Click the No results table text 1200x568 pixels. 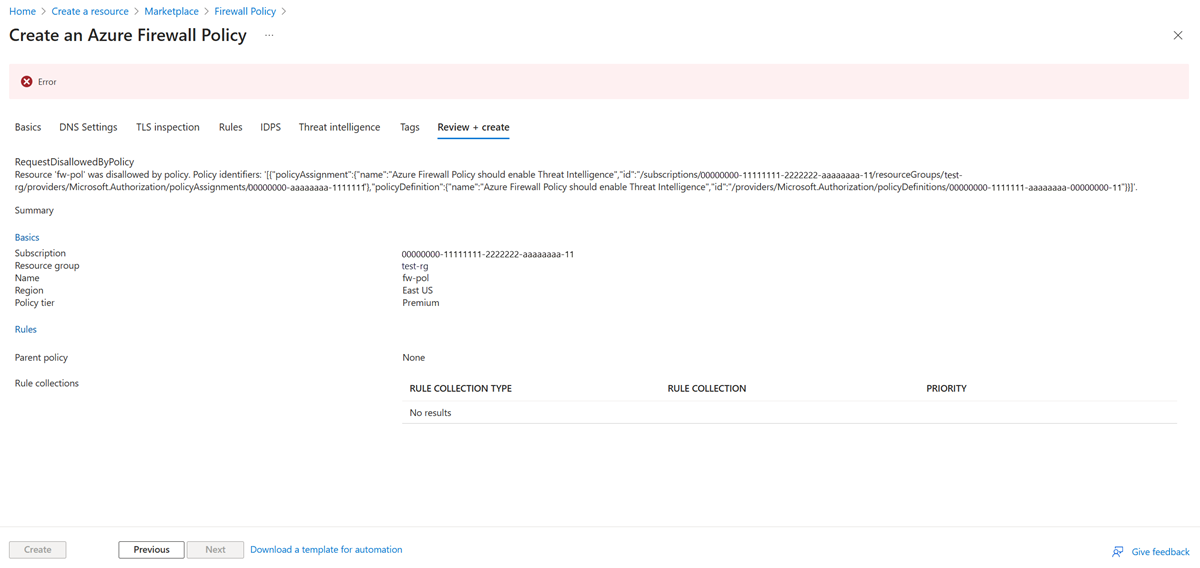coord(430,412)
